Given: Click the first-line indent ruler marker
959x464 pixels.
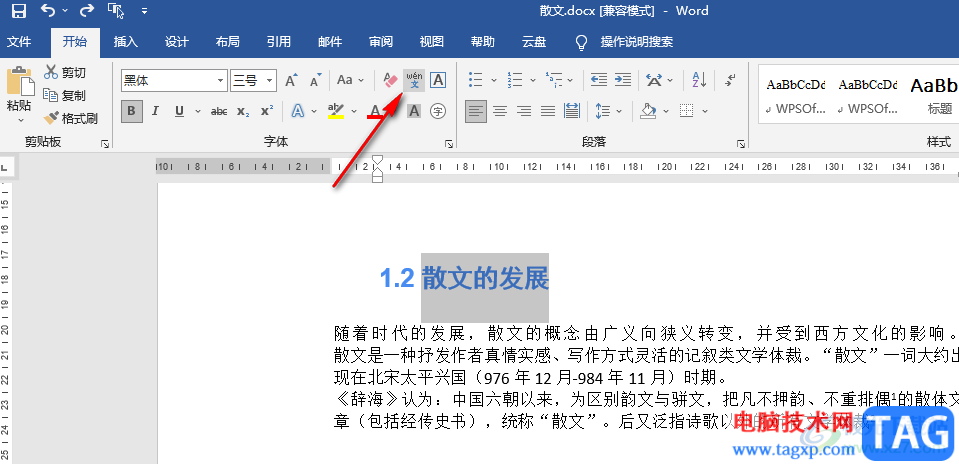Looking at the screenshot, I should [x=378, y=161].
